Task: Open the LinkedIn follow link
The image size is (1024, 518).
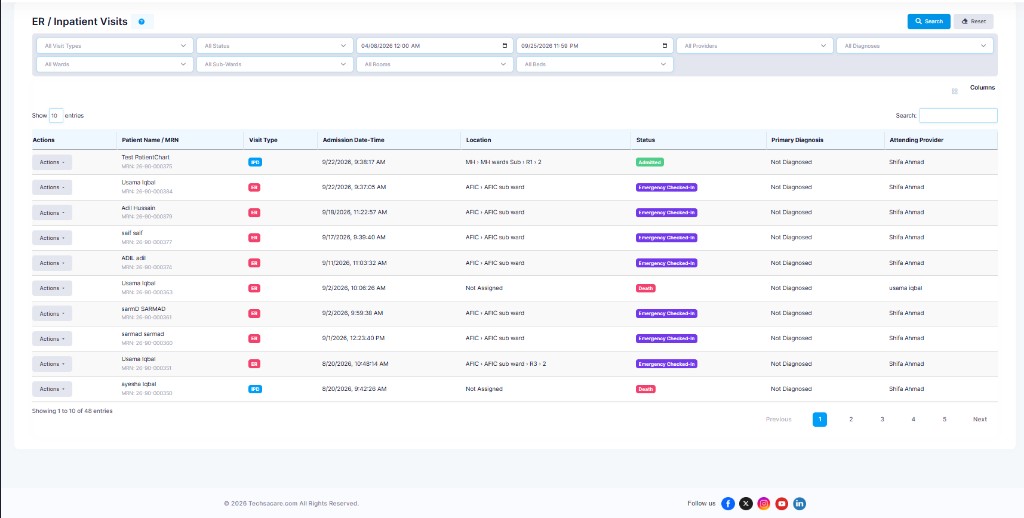Action: click(799, 504)
